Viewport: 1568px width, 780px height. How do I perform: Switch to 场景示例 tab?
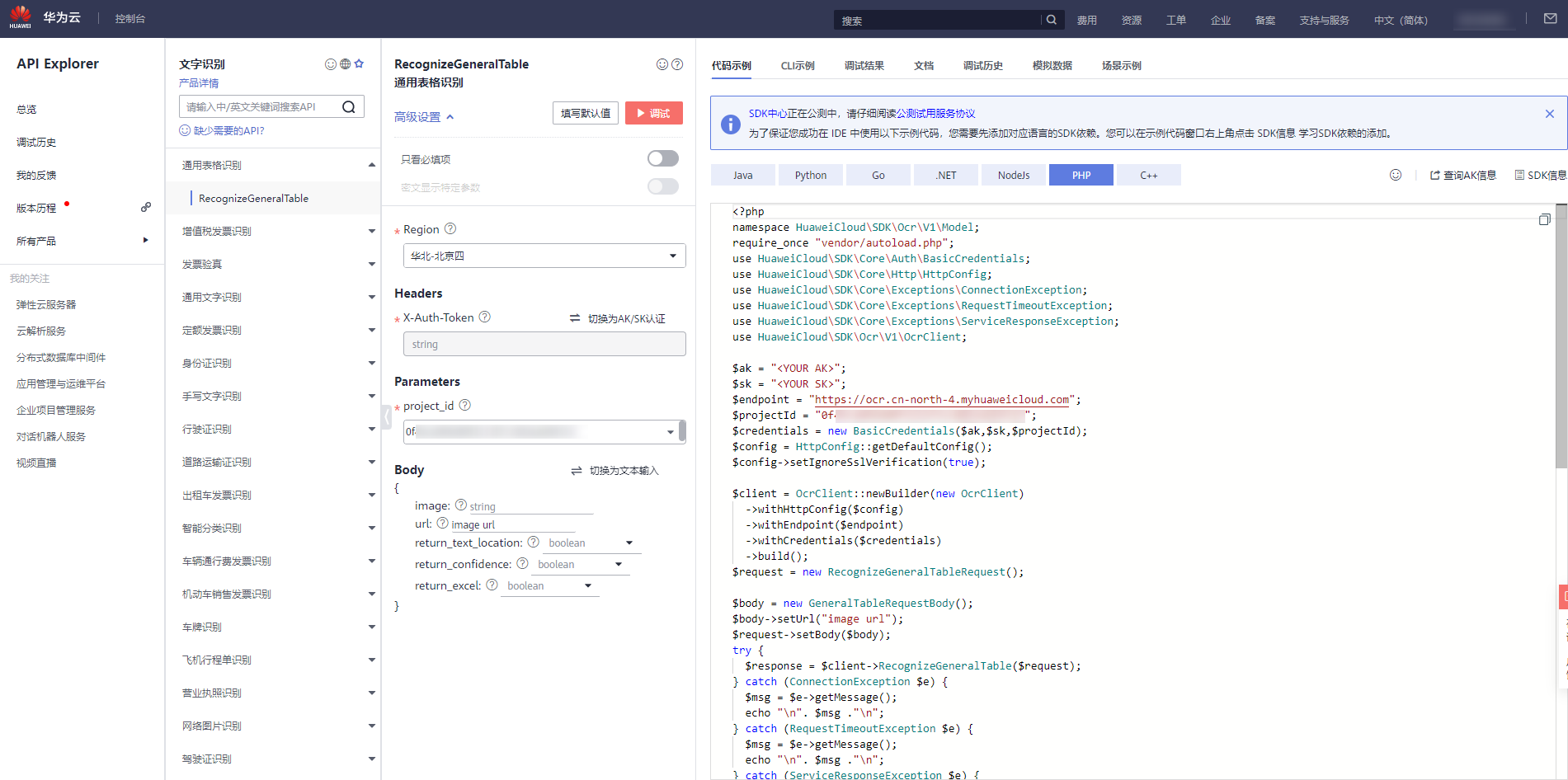(x=1121, y=66)
